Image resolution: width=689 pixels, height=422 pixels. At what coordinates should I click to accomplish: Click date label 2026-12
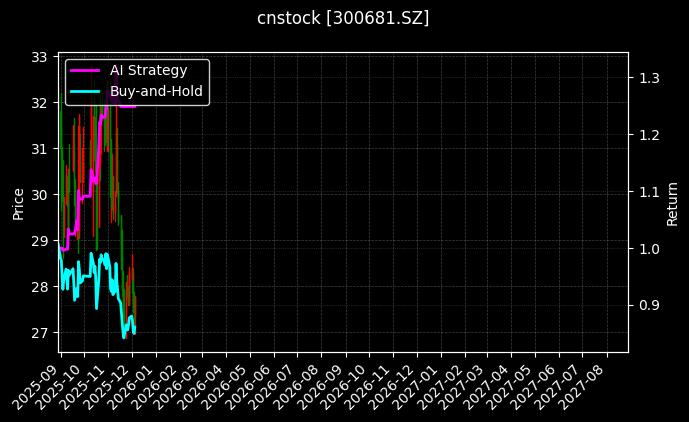391,386
